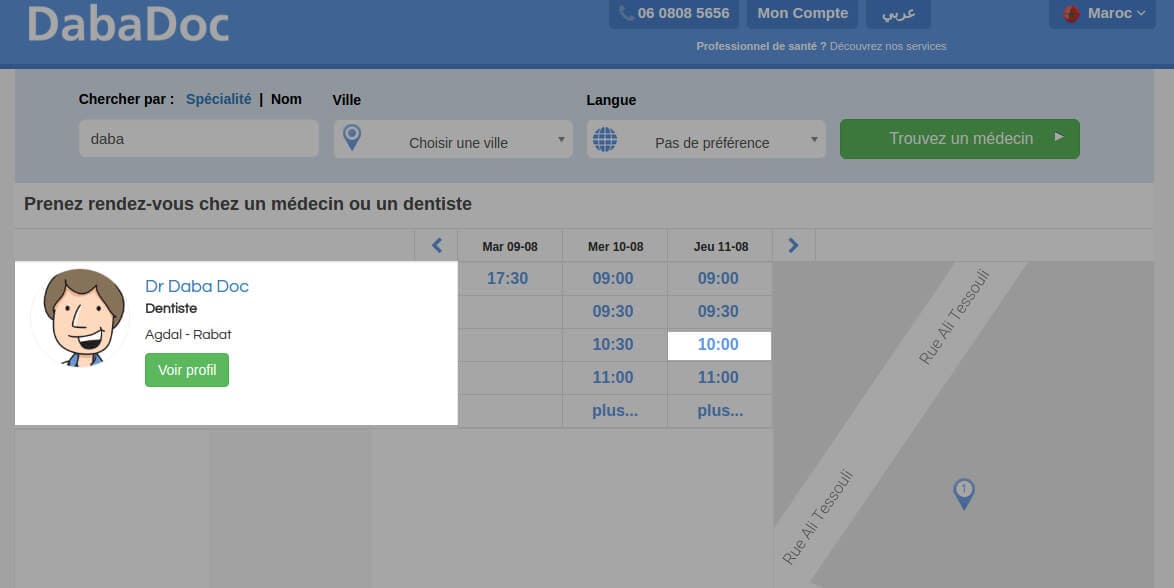
Task: Click the Morocco flag icon
Action: click(x=1071, y=13)
